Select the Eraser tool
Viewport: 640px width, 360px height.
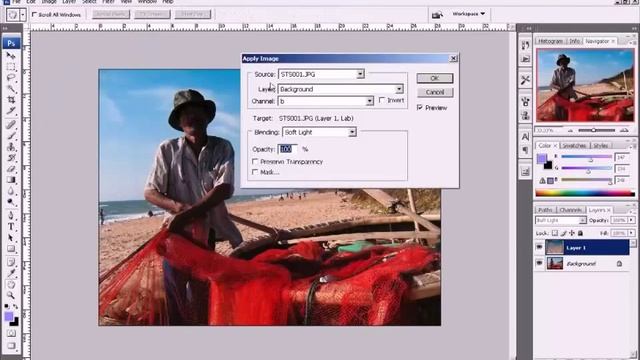coord(11,169)
